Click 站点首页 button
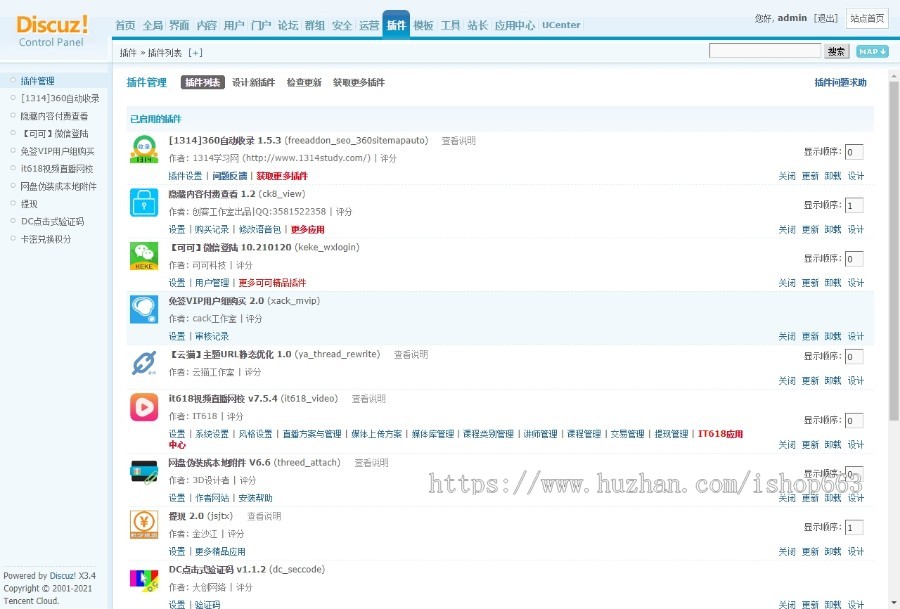The height and width of the screenshot is (609, 900). 867,18
